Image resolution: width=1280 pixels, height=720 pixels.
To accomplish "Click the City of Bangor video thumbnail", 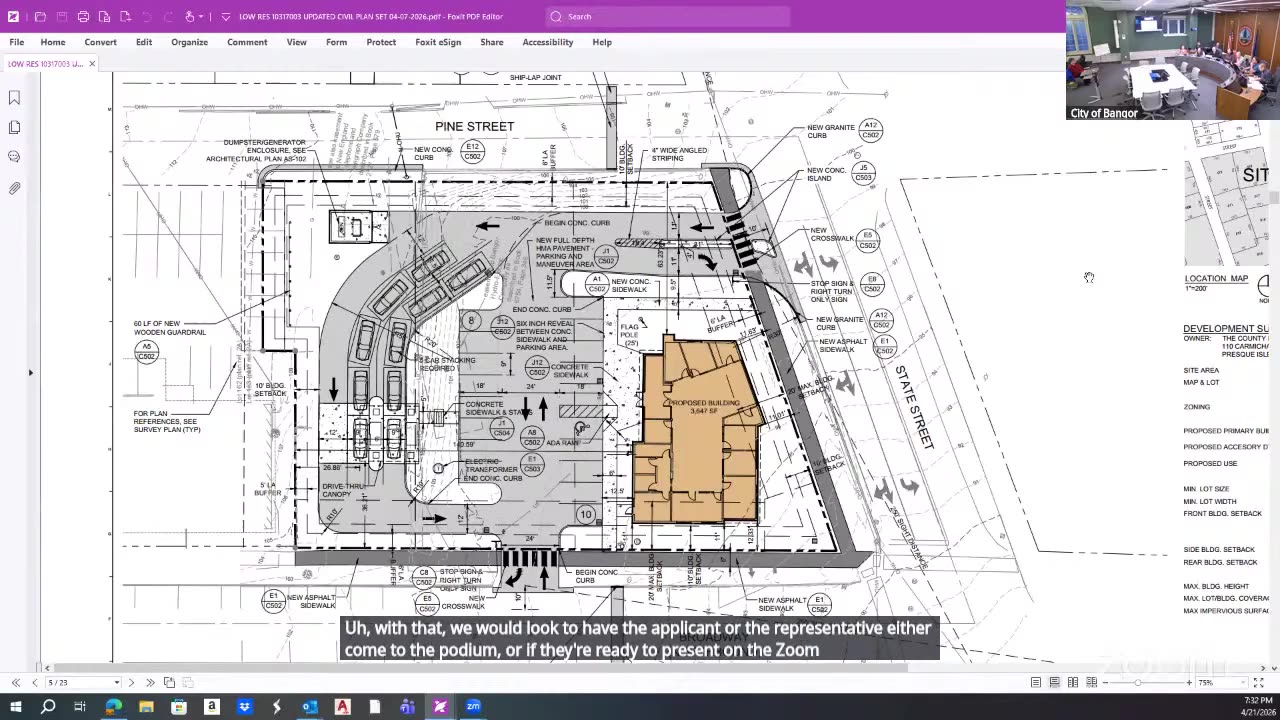I will (x=1172, y=62).
